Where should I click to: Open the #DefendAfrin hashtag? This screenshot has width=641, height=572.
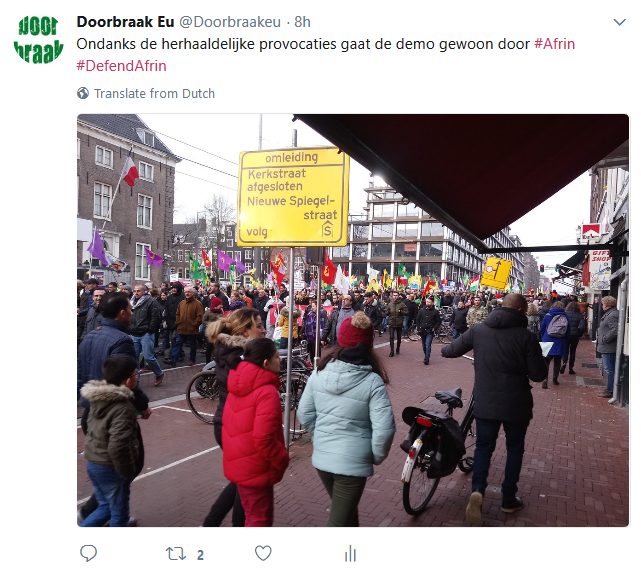pyautogui.click(x=121, y=66)
